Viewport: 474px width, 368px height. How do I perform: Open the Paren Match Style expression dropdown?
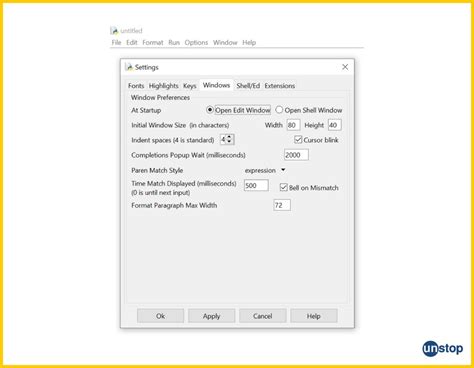[265, 170]
